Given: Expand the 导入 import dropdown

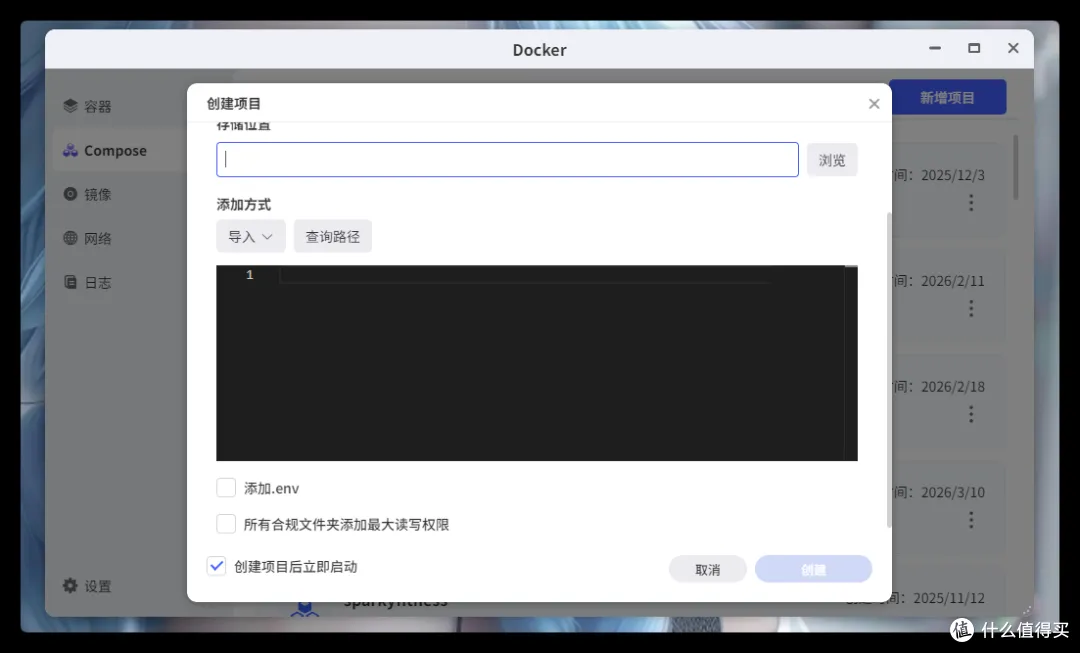Looking at the screenshot, I should [x=251, y=236].
